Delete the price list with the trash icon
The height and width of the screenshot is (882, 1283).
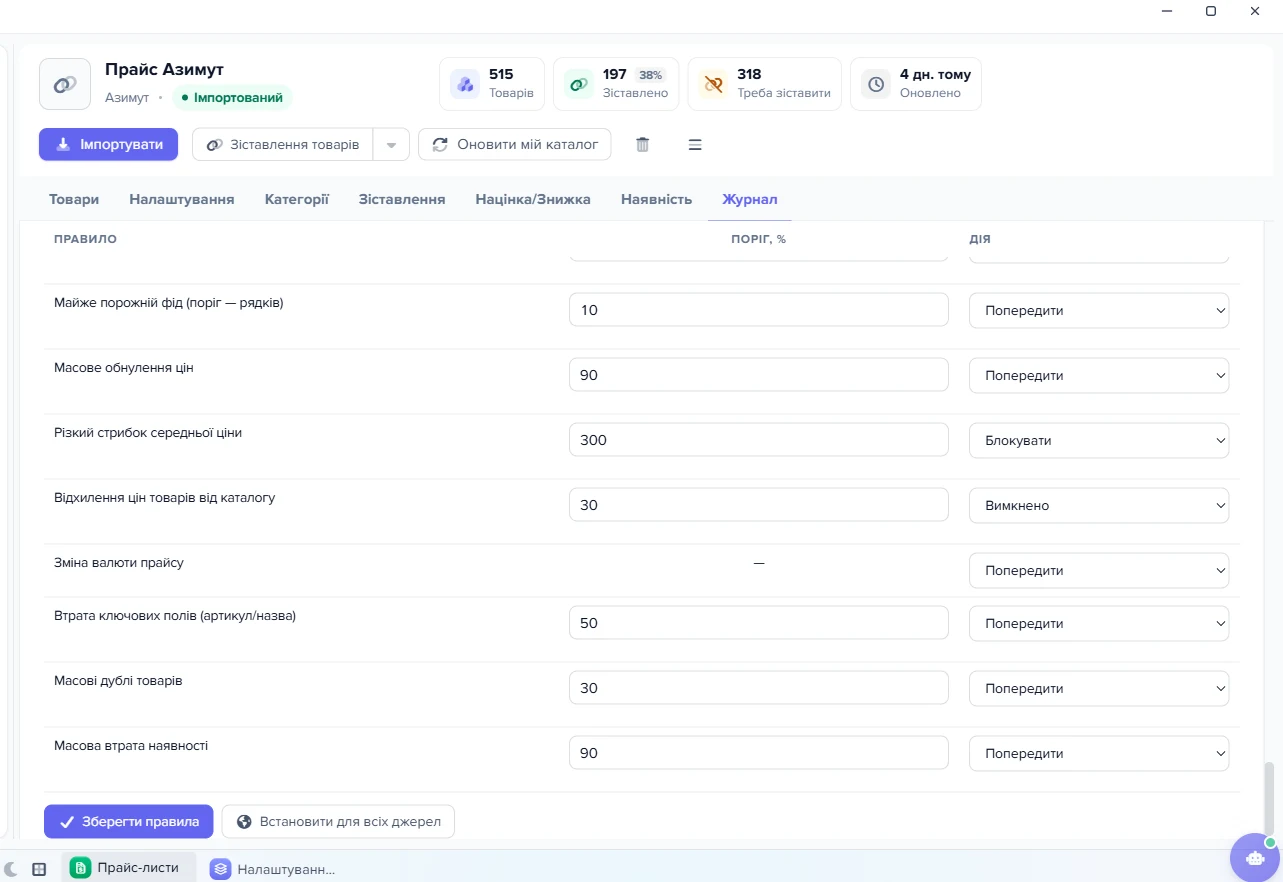tap(643, 144)
